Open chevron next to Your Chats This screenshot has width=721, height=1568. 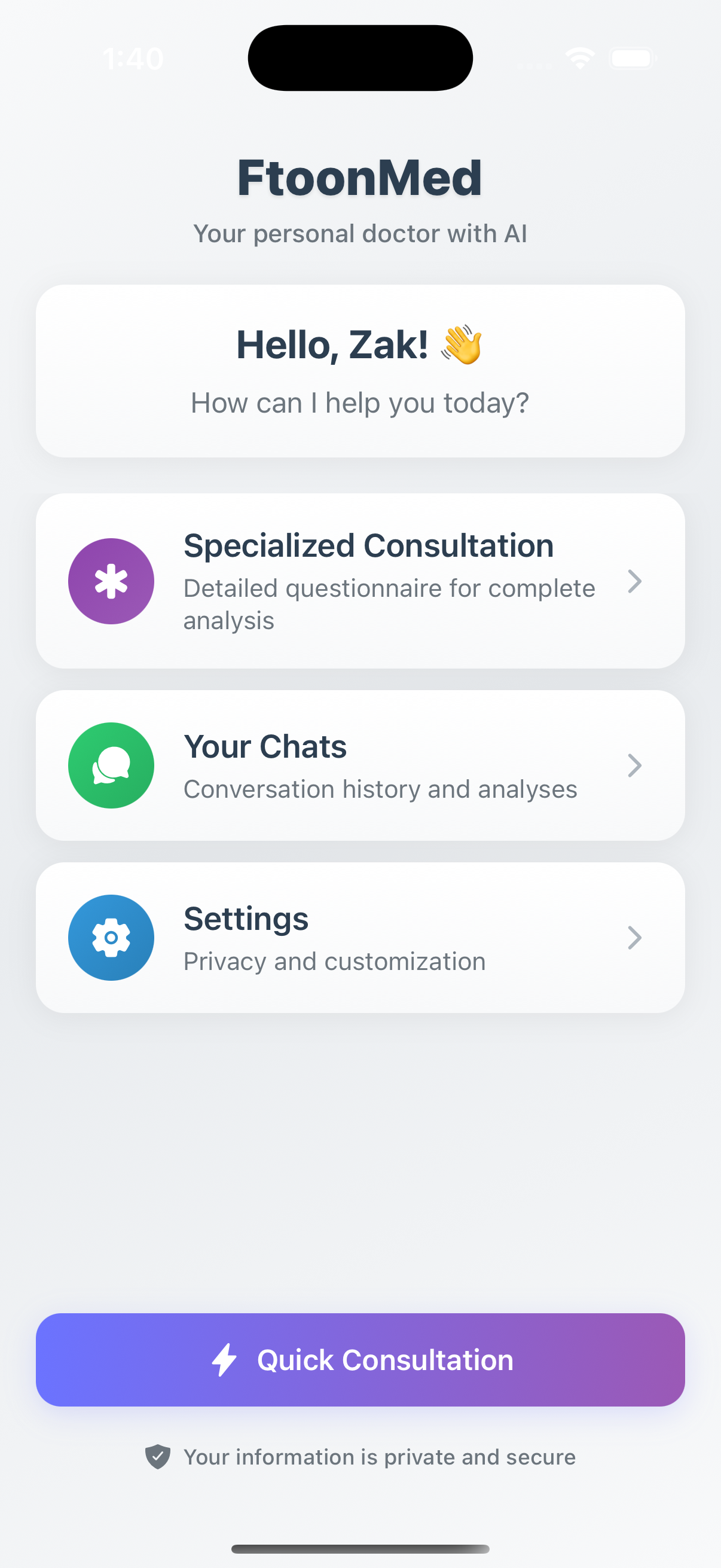(634, 765)
